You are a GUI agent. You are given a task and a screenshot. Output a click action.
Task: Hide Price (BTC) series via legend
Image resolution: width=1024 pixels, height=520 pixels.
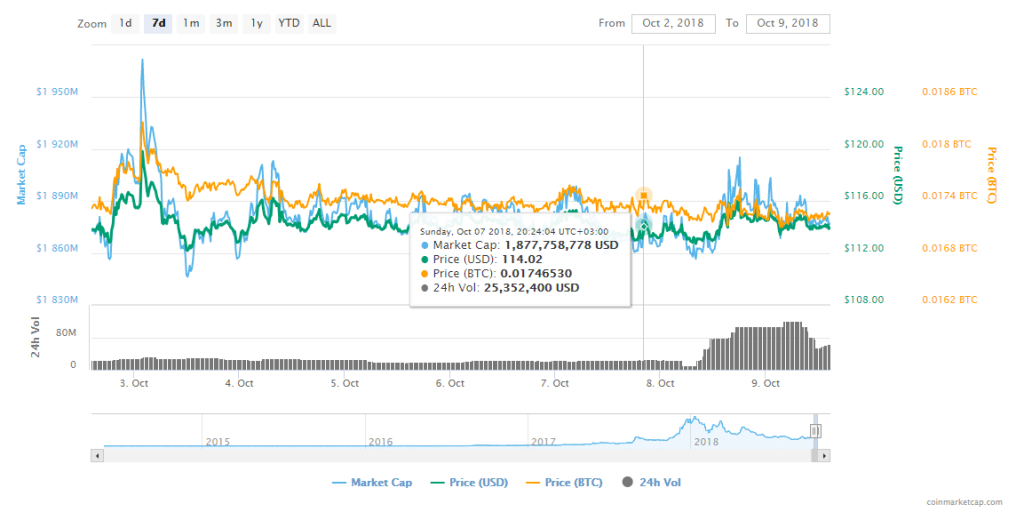click(x=568, y=483)
